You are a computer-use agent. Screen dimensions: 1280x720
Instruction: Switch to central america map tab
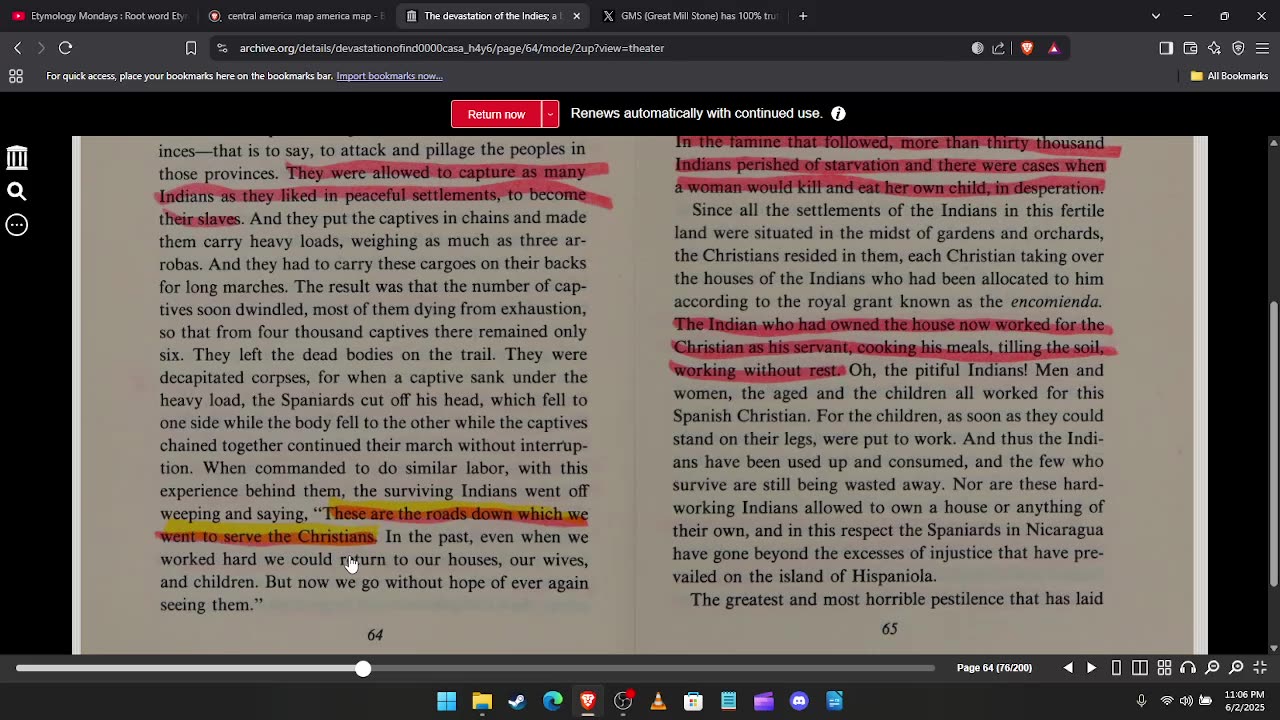pyautogui.click(x=296, y=16)
